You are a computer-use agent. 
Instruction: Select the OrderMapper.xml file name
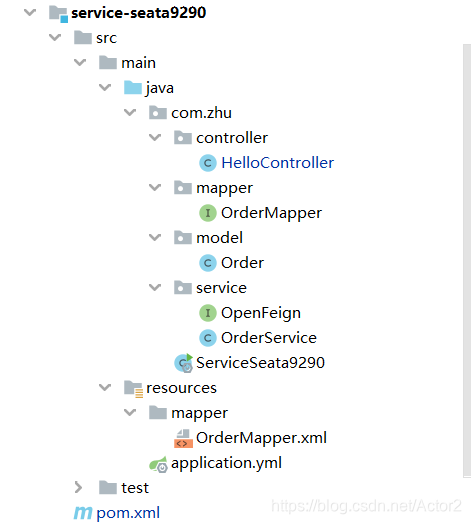261,438
